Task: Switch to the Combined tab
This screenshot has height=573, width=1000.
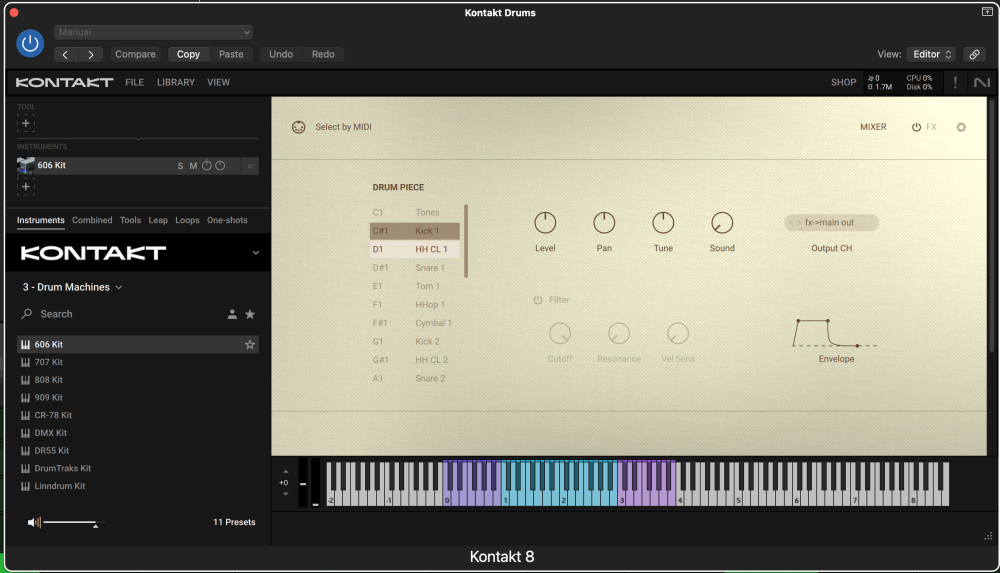Action: tap(92, 220)
